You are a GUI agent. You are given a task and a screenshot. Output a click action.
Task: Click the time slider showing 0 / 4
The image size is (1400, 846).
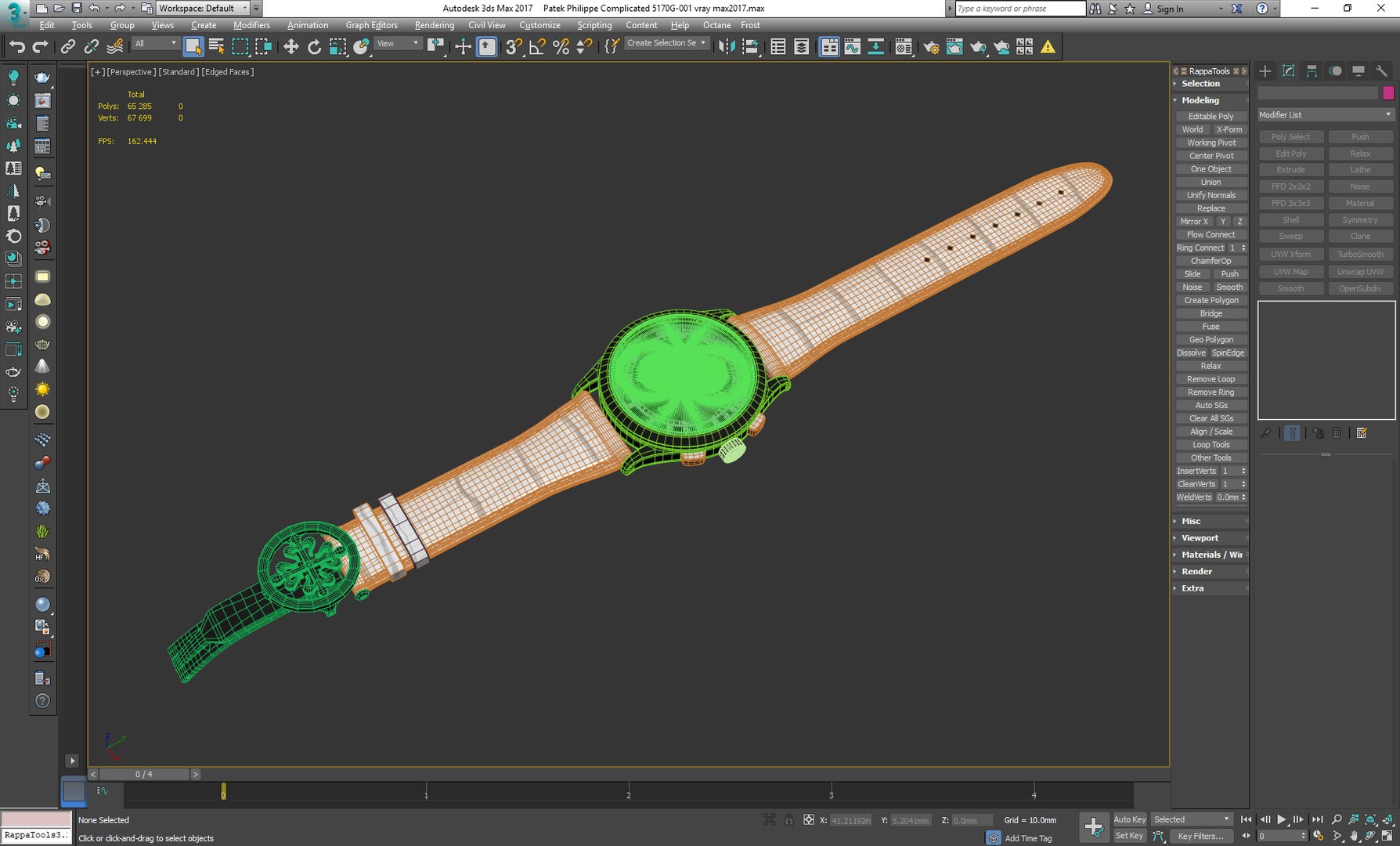point(144,774)
